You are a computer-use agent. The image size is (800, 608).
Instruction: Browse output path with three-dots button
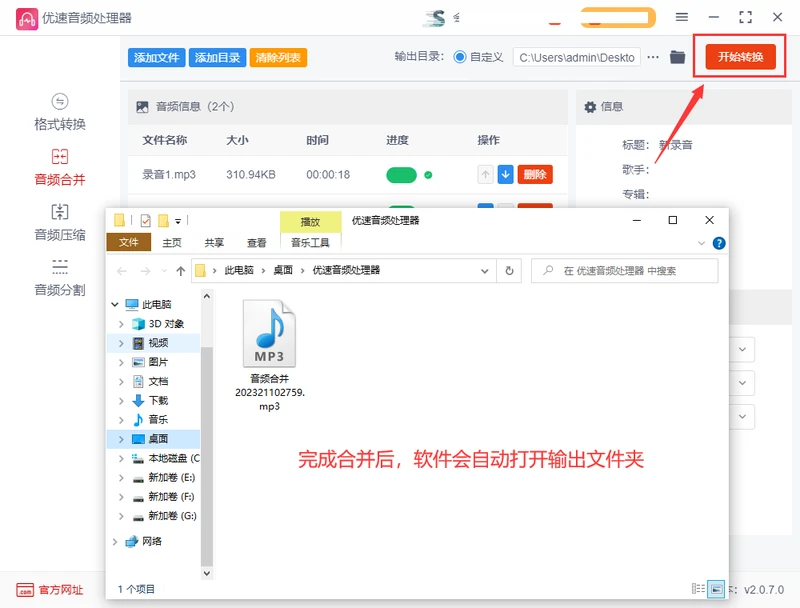[x=653, y=57]
